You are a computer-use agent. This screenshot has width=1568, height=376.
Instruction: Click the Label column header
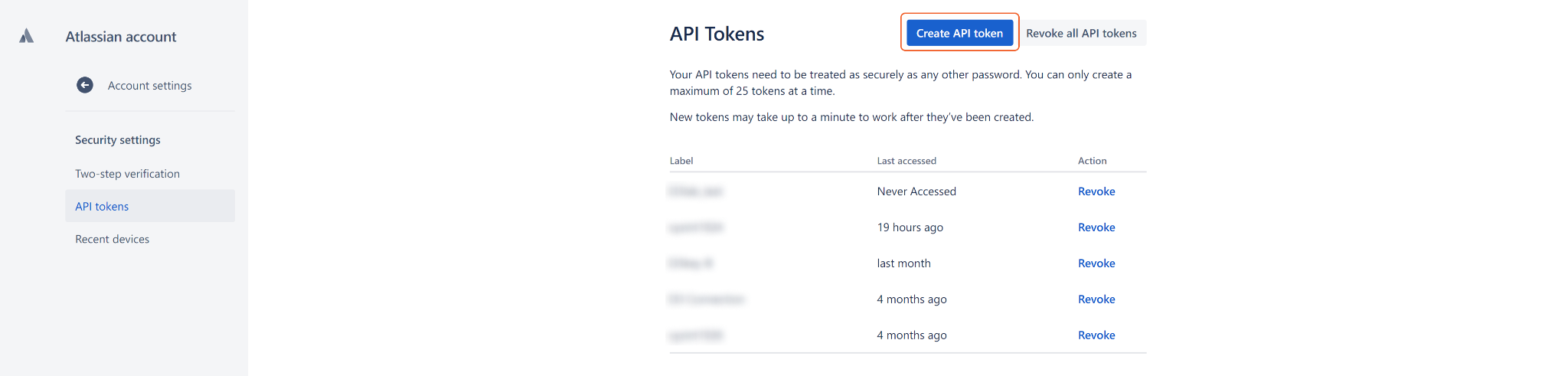[x=681, y=161]
